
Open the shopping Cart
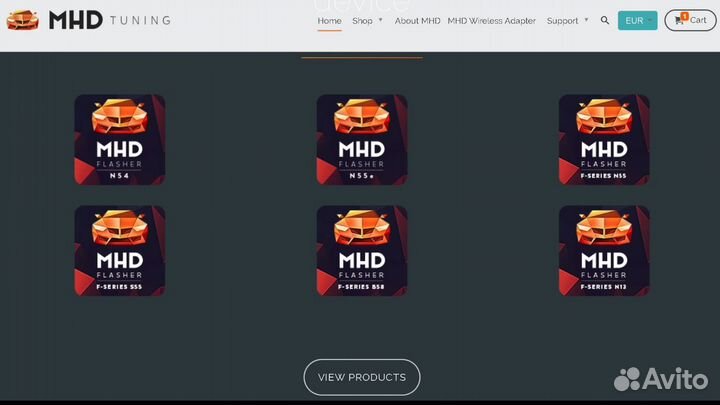[690, 20]
